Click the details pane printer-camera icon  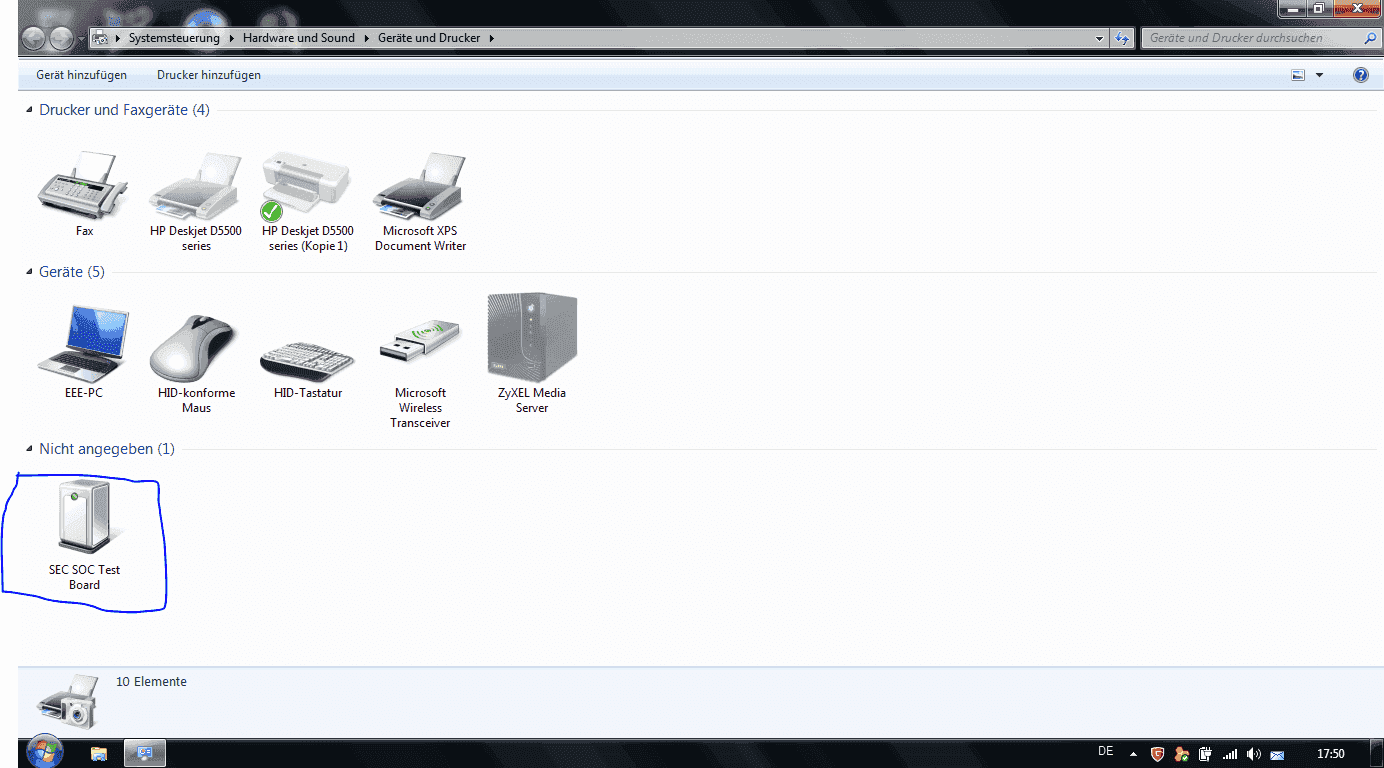(68, 702)
